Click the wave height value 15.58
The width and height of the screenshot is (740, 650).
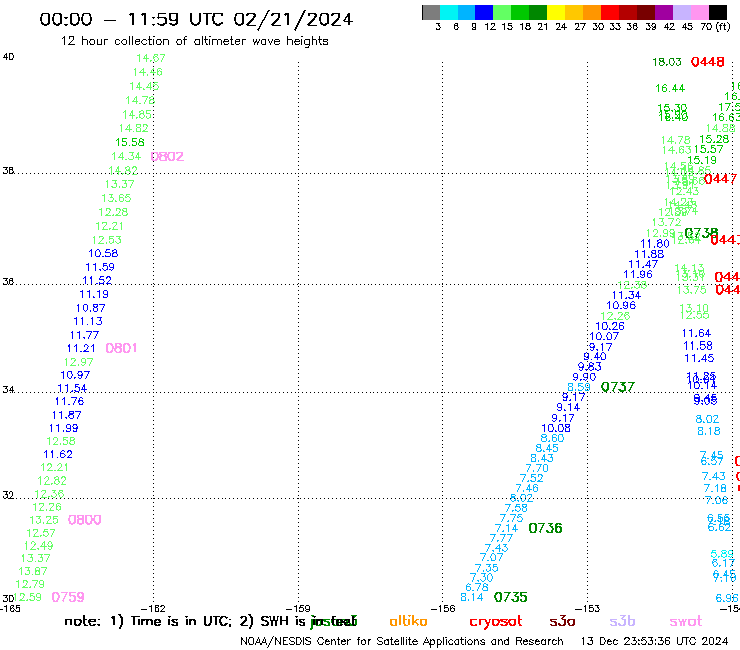pos(130,142)
